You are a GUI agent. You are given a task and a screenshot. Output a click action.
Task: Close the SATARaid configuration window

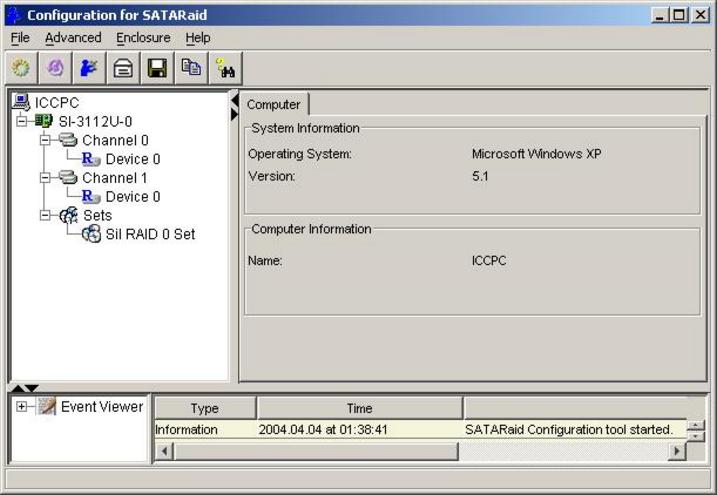click(700, 15)
